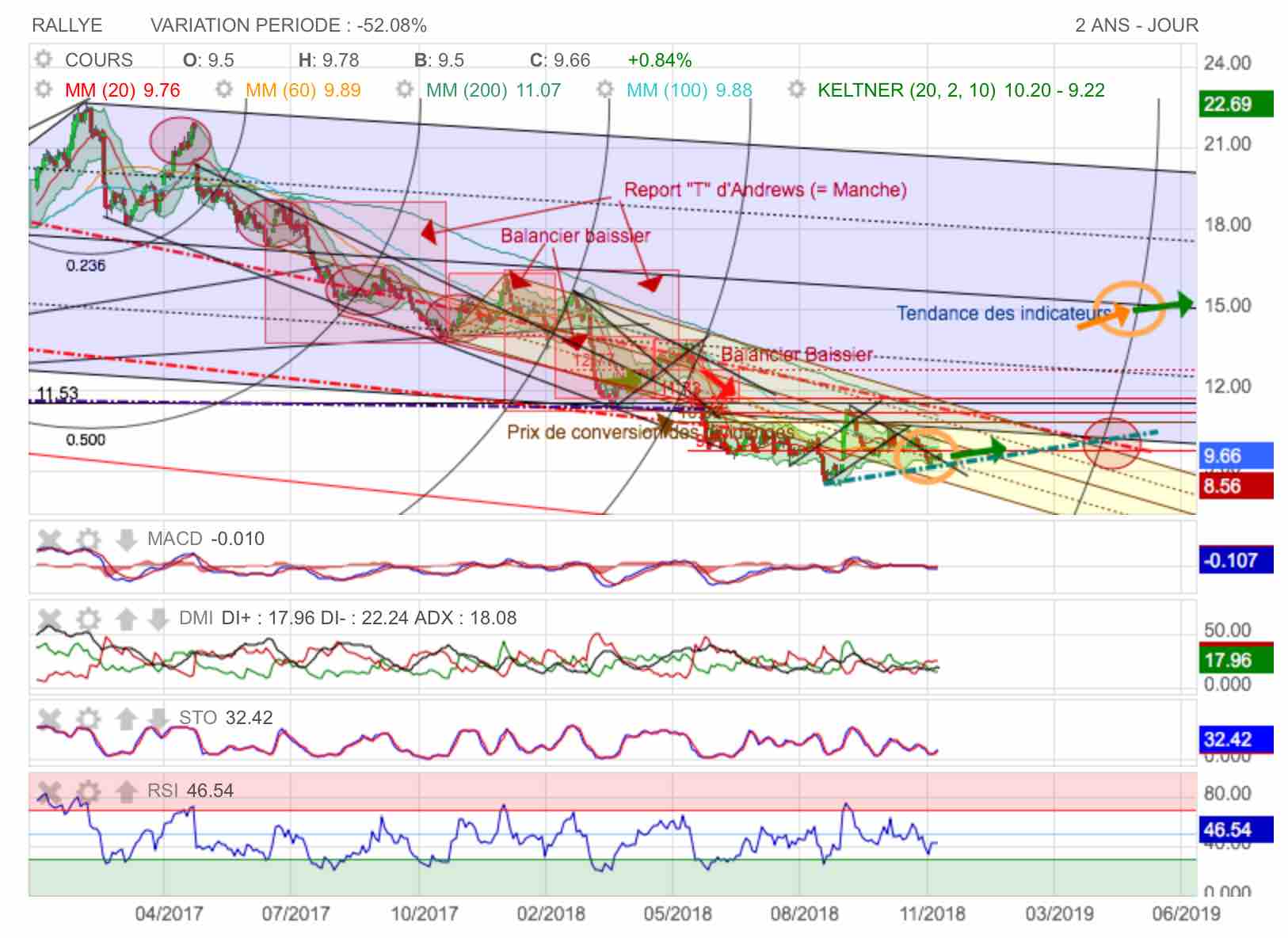Image resolution: width=1288 pixels, height=938 pixels.
Task: Configure the STO indicator with its gear
Action: click(89, 719)
